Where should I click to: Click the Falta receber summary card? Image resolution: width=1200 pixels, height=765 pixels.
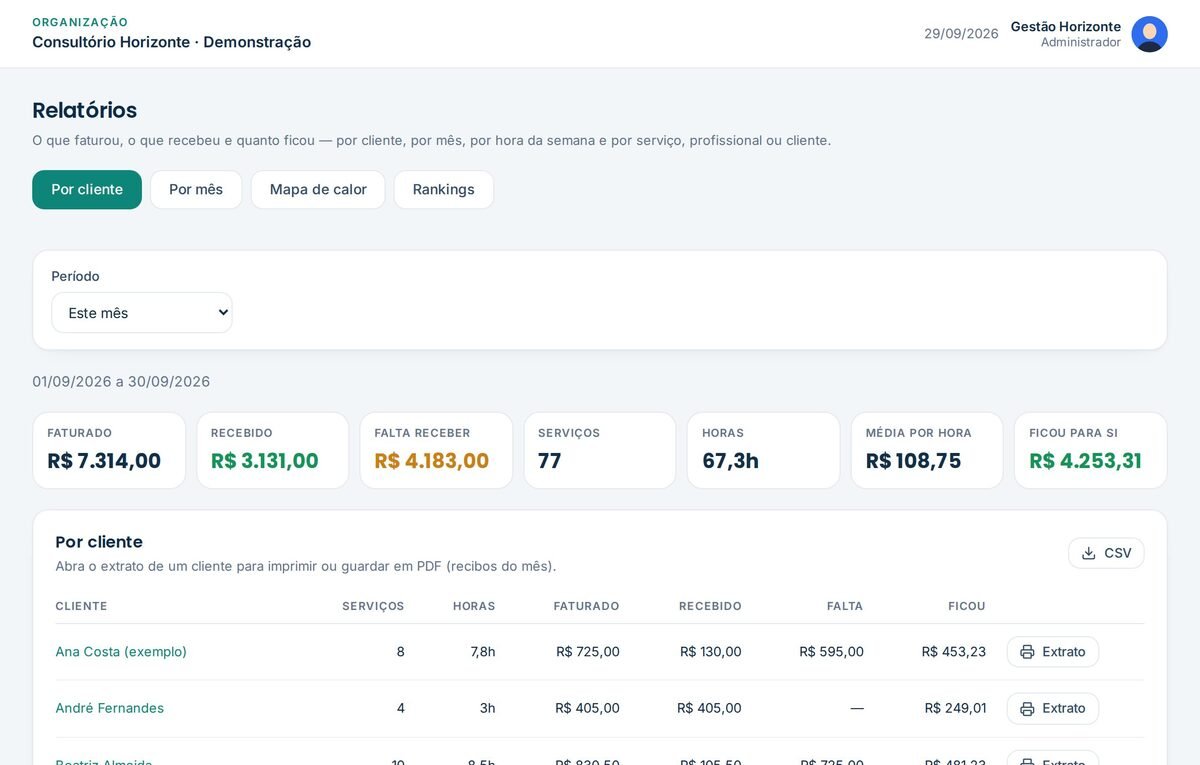[x=436, y=451]
